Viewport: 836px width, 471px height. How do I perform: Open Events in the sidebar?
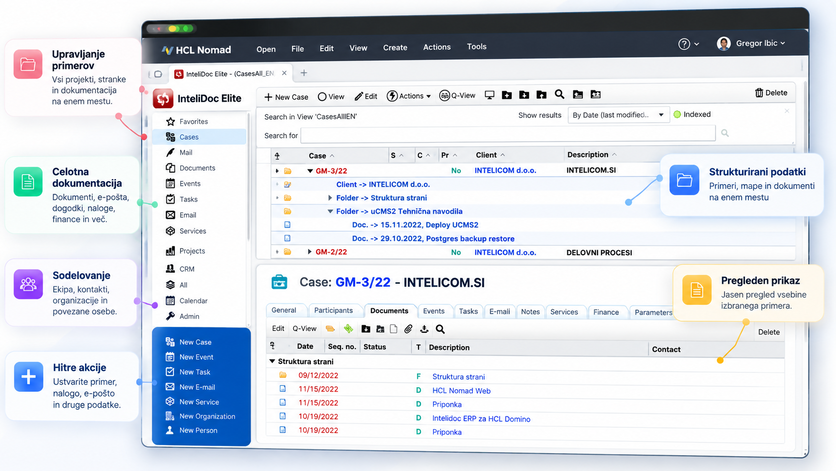tap(183, 183)
